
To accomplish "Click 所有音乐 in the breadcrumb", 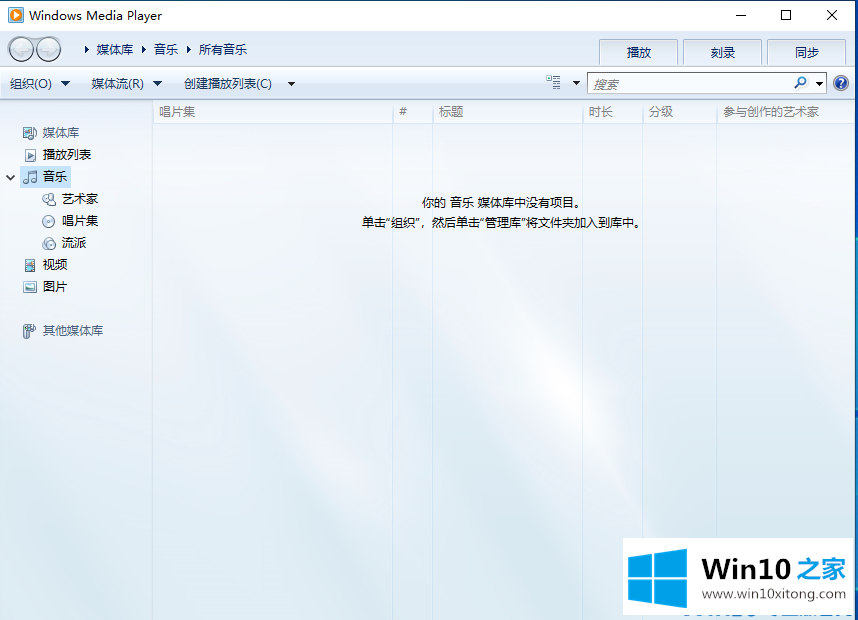I will coord(223,50).
